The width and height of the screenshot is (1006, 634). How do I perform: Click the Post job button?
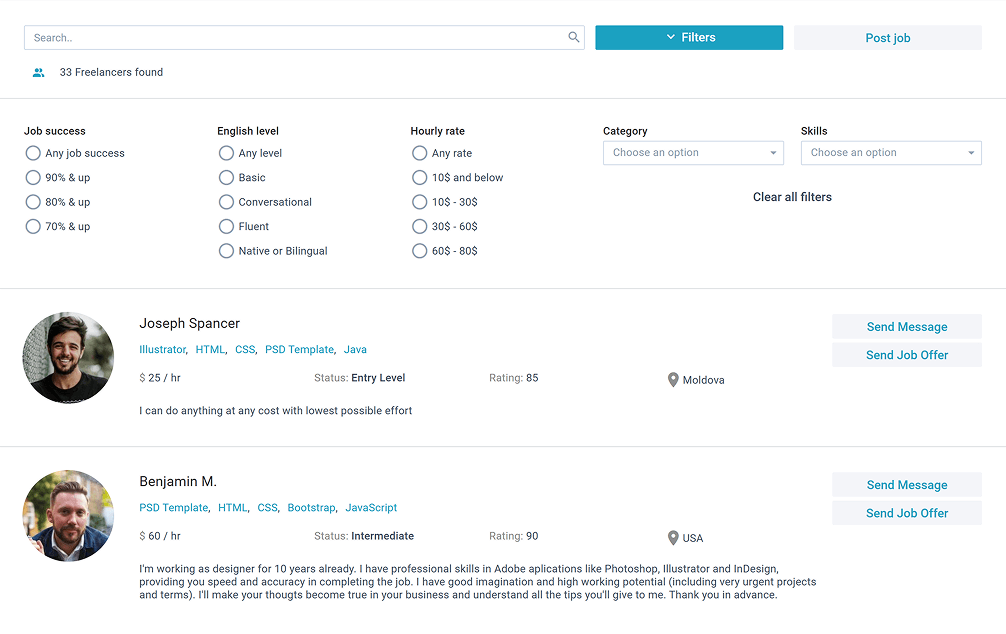[887, 38]
